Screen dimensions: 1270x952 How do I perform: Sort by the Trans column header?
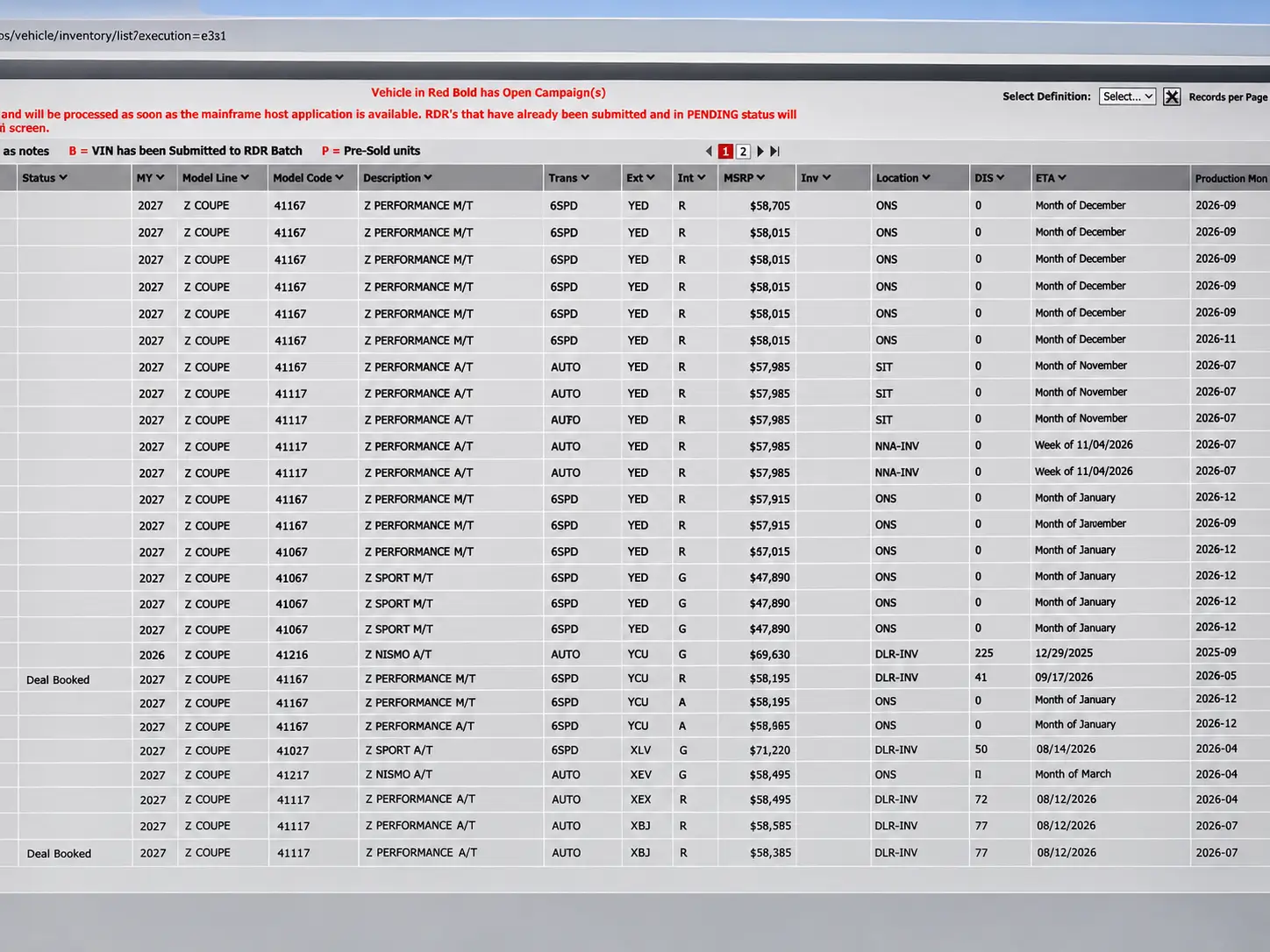coord(569,178)
